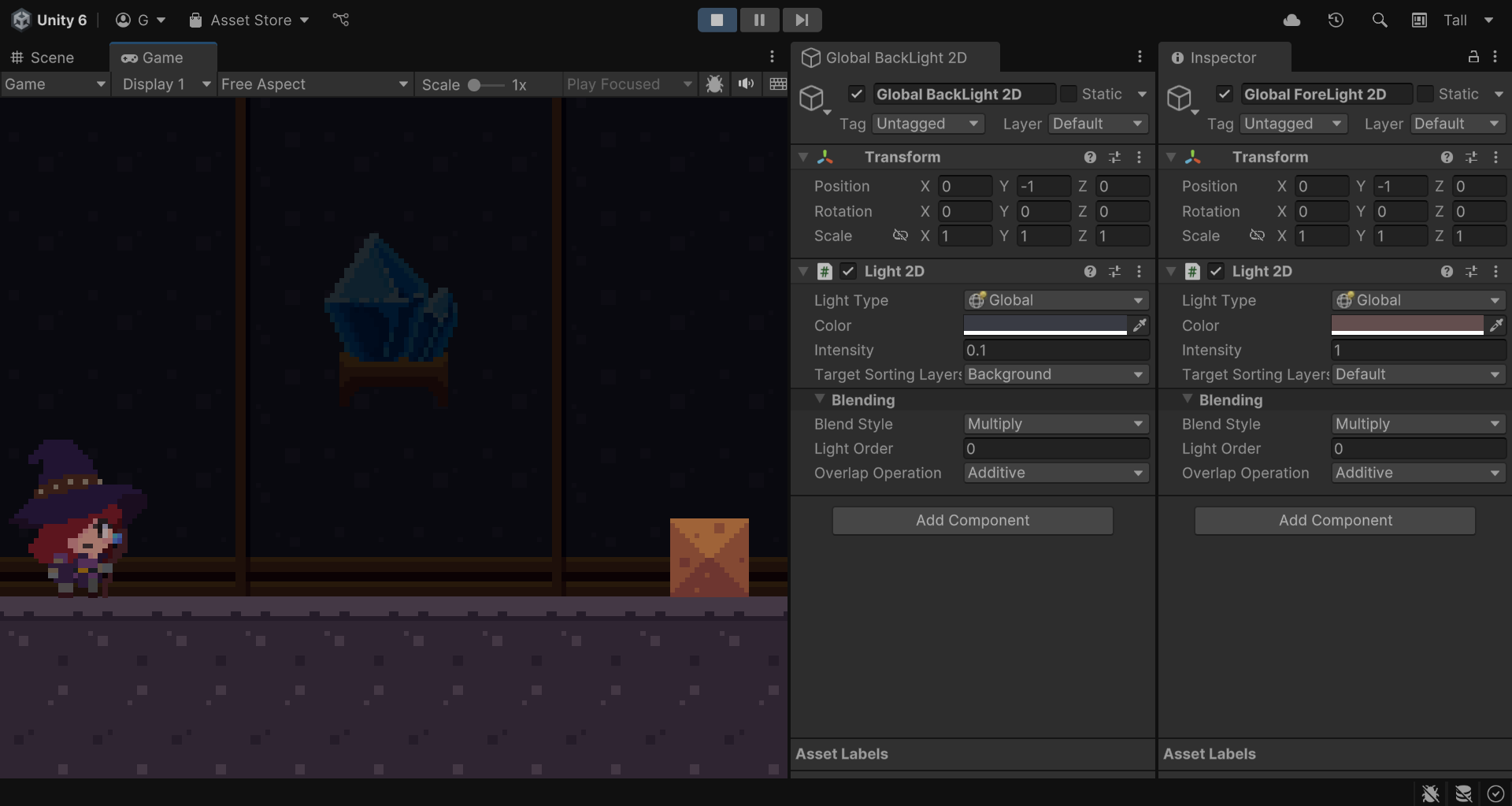Toggle the Stats grid icon in Game view
Screen dimensions: 1512x806
point(778,84)
